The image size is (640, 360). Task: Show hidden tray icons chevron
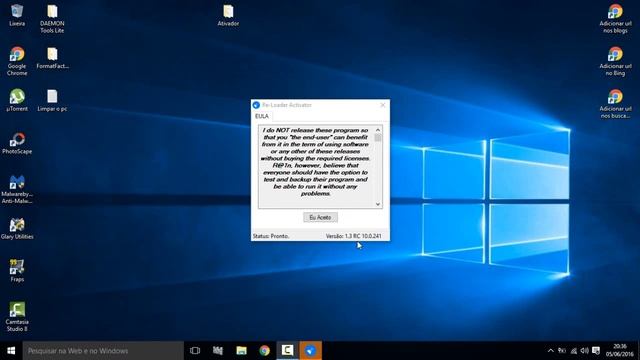pyautogui.click(x=551, y=351)
